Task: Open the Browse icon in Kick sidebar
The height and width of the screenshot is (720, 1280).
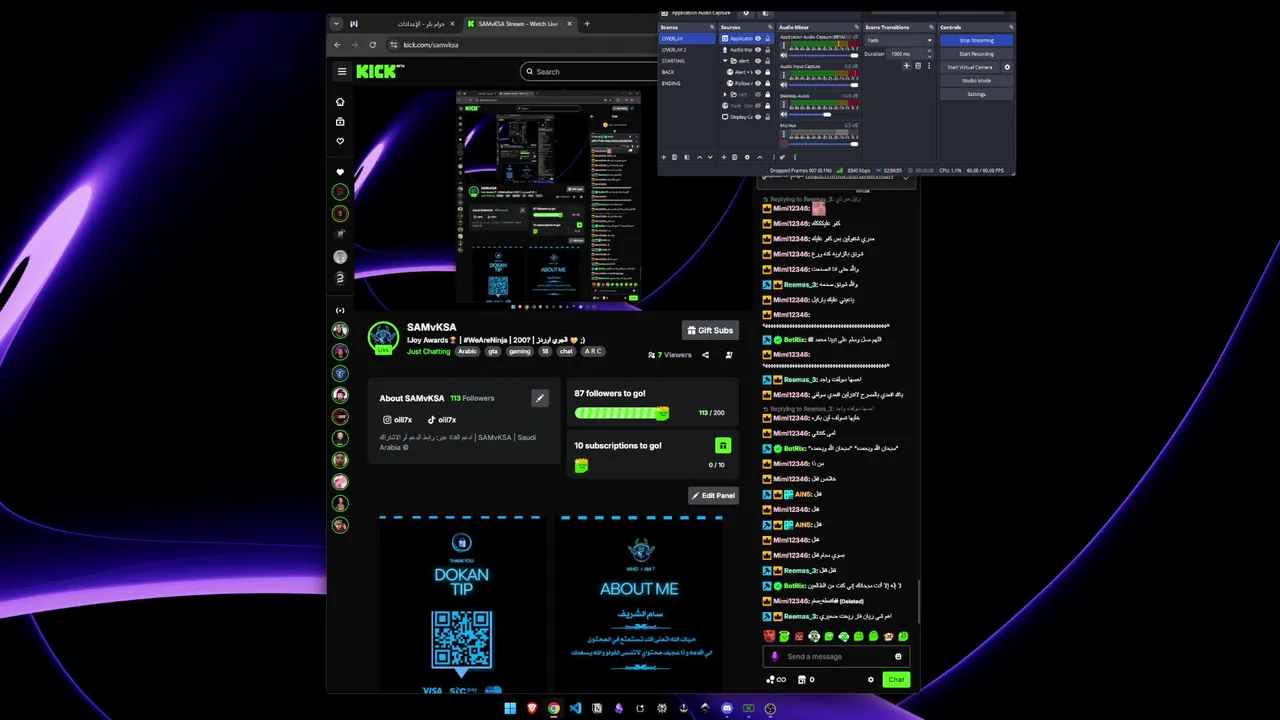Action: (340, 122)
